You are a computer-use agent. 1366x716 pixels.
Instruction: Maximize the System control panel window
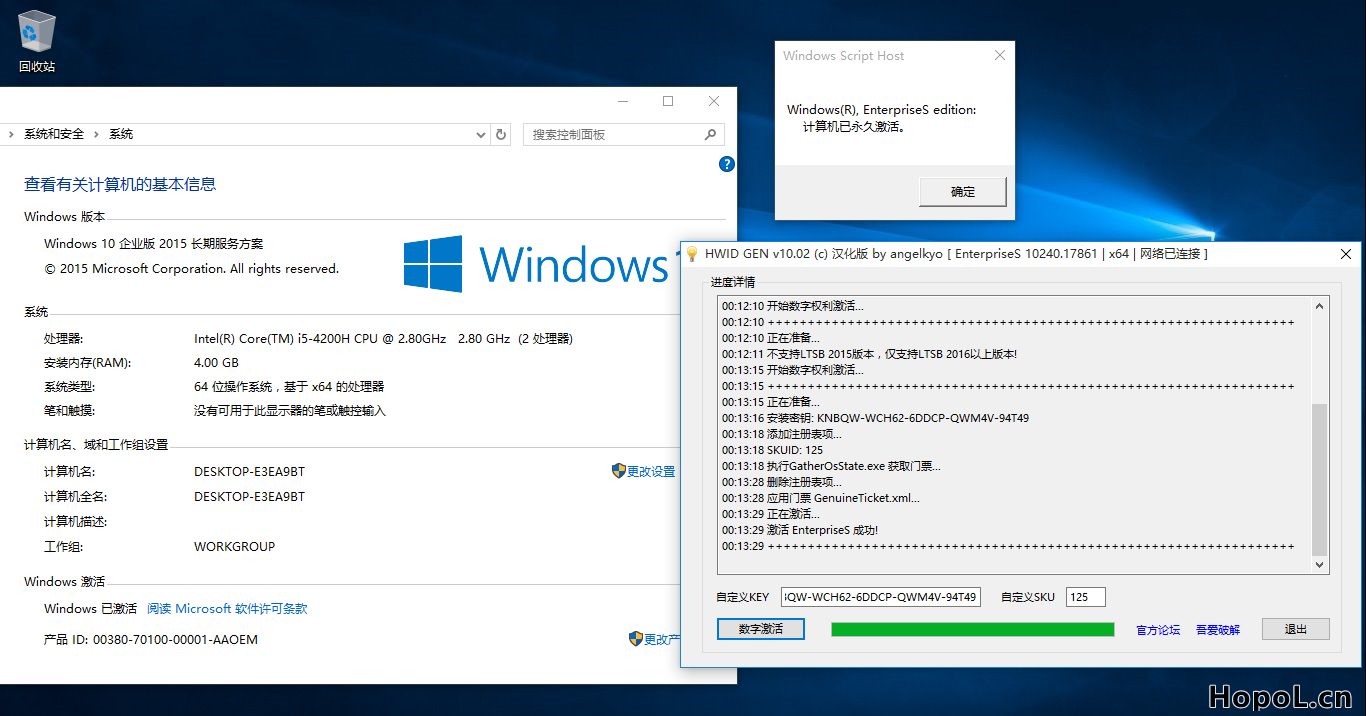(x=668, y=101)
